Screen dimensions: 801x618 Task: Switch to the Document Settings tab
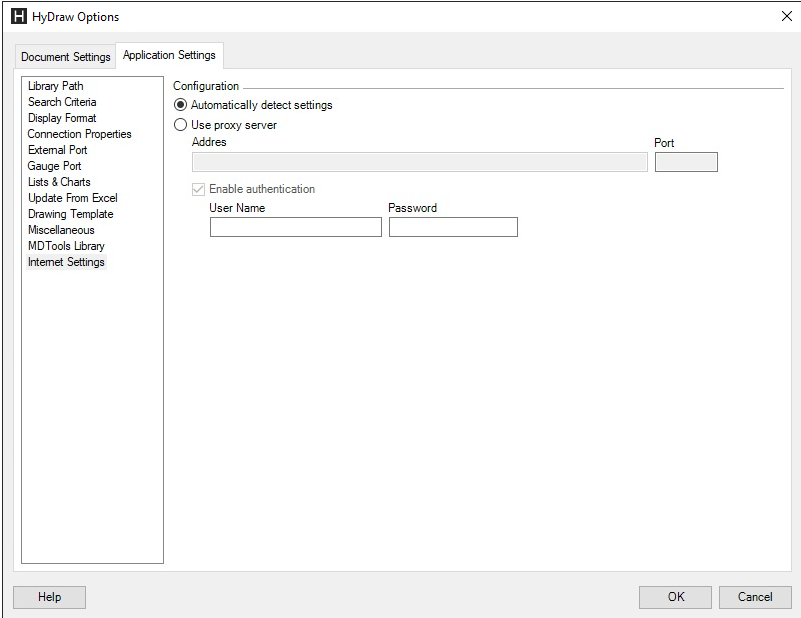[64, 57]
